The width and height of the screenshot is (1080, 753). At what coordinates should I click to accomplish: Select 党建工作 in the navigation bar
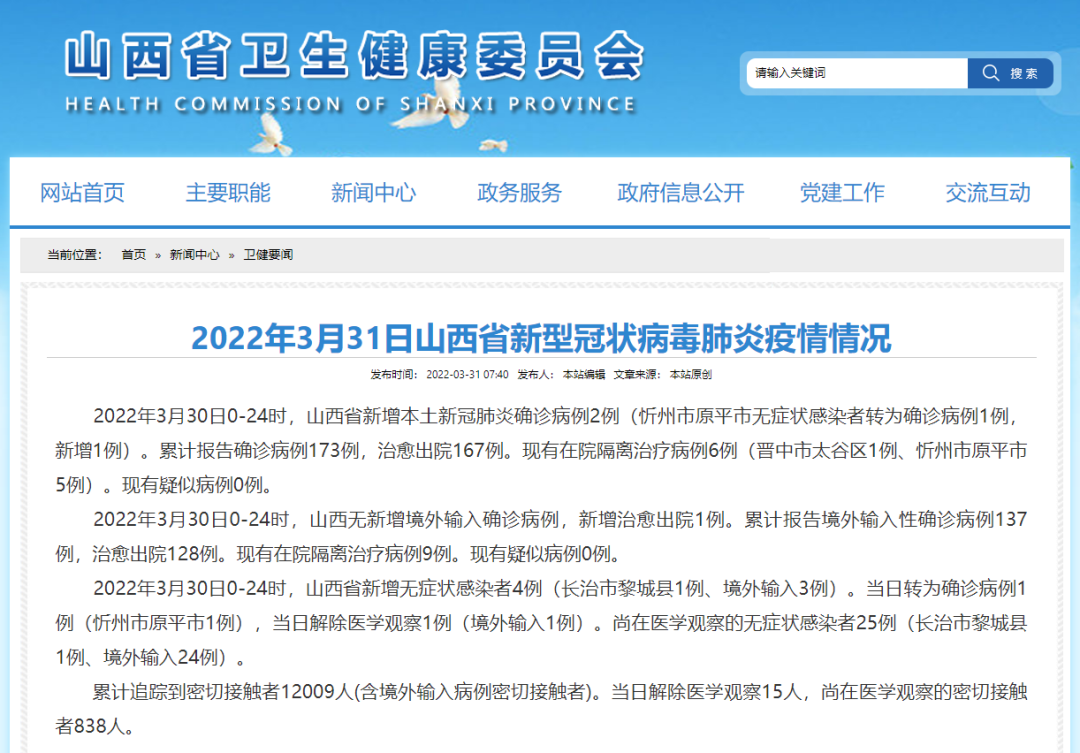click(842, 192)
